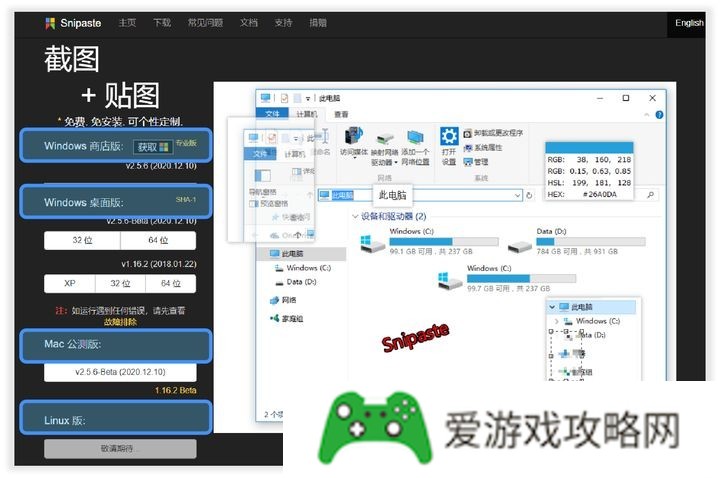Select the Data (D:) drive in main pane
This screenshot has width=720, height=478.
[x=577, y=241]
